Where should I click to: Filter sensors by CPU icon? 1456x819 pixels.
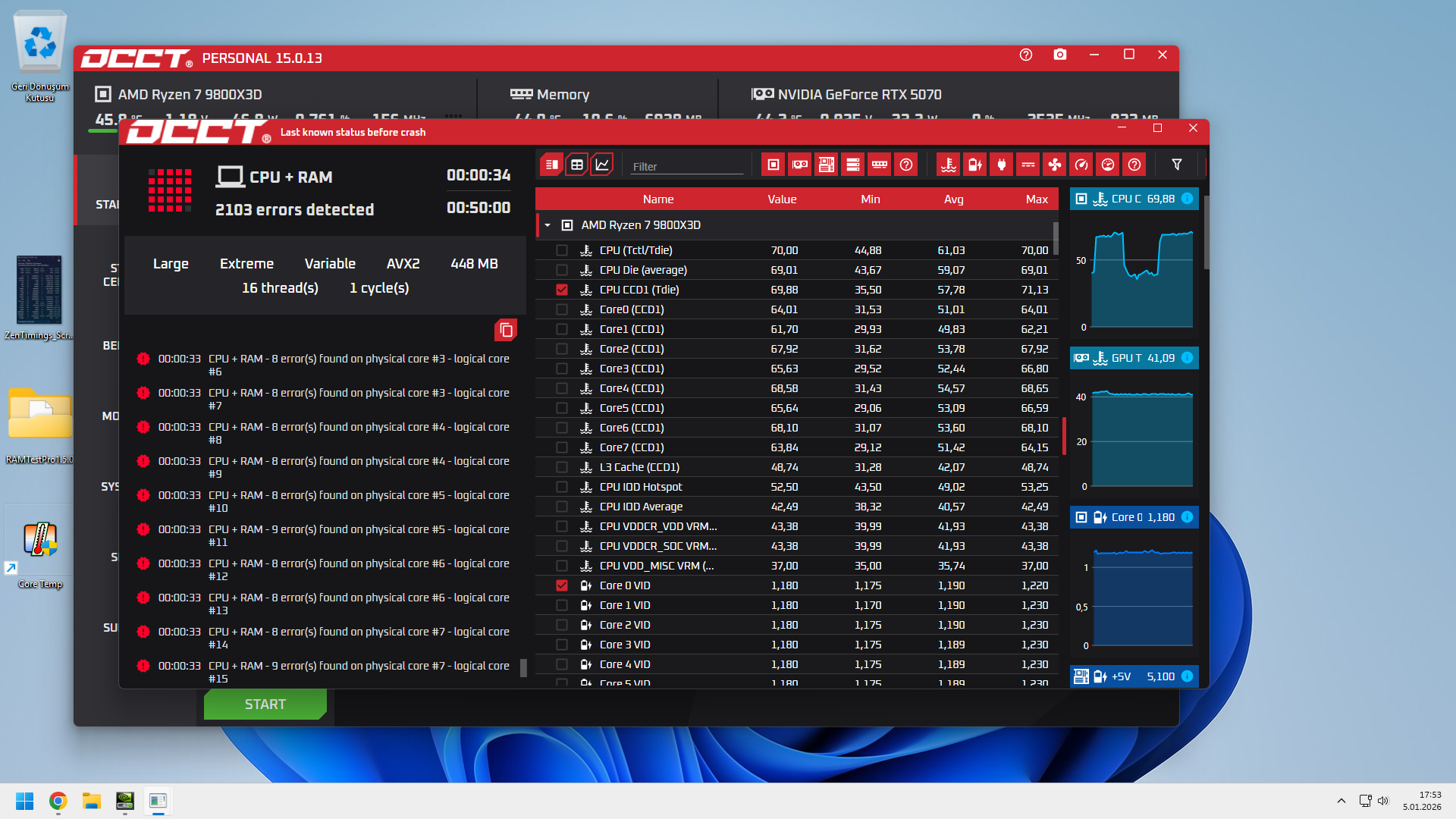point(773,165)
